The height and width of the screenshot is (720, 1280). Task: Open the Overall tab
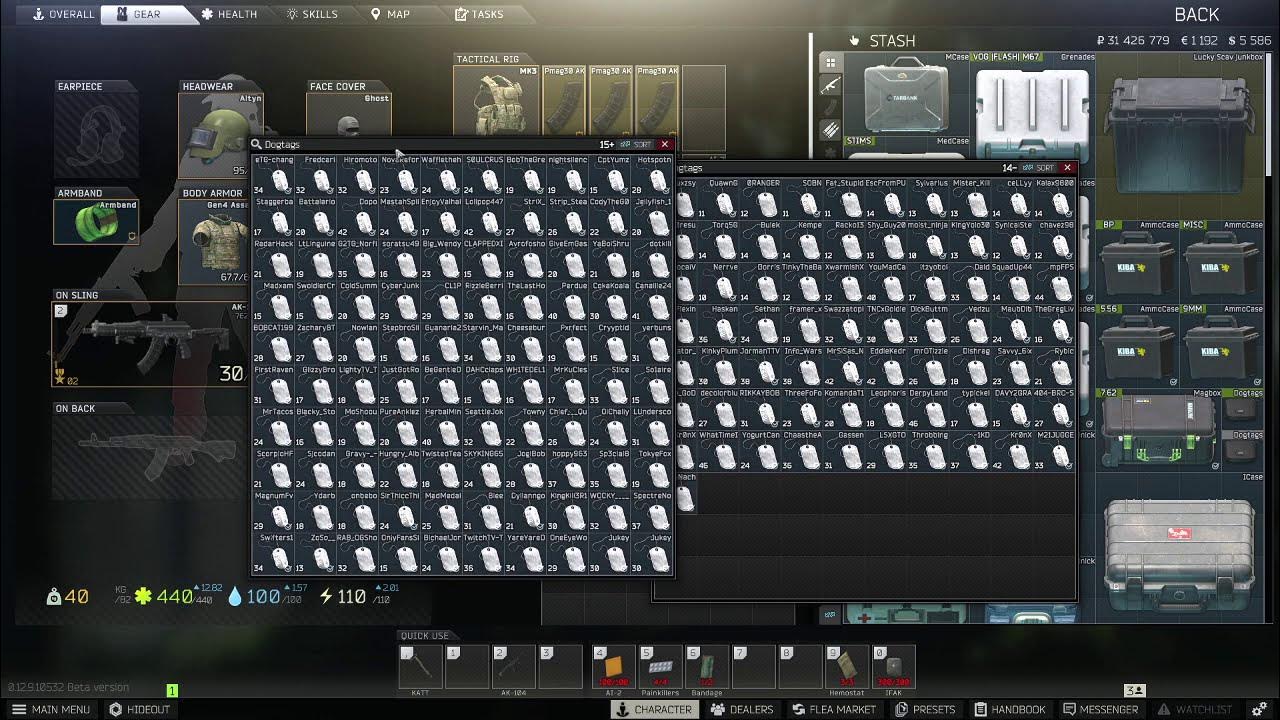point(64,14)
